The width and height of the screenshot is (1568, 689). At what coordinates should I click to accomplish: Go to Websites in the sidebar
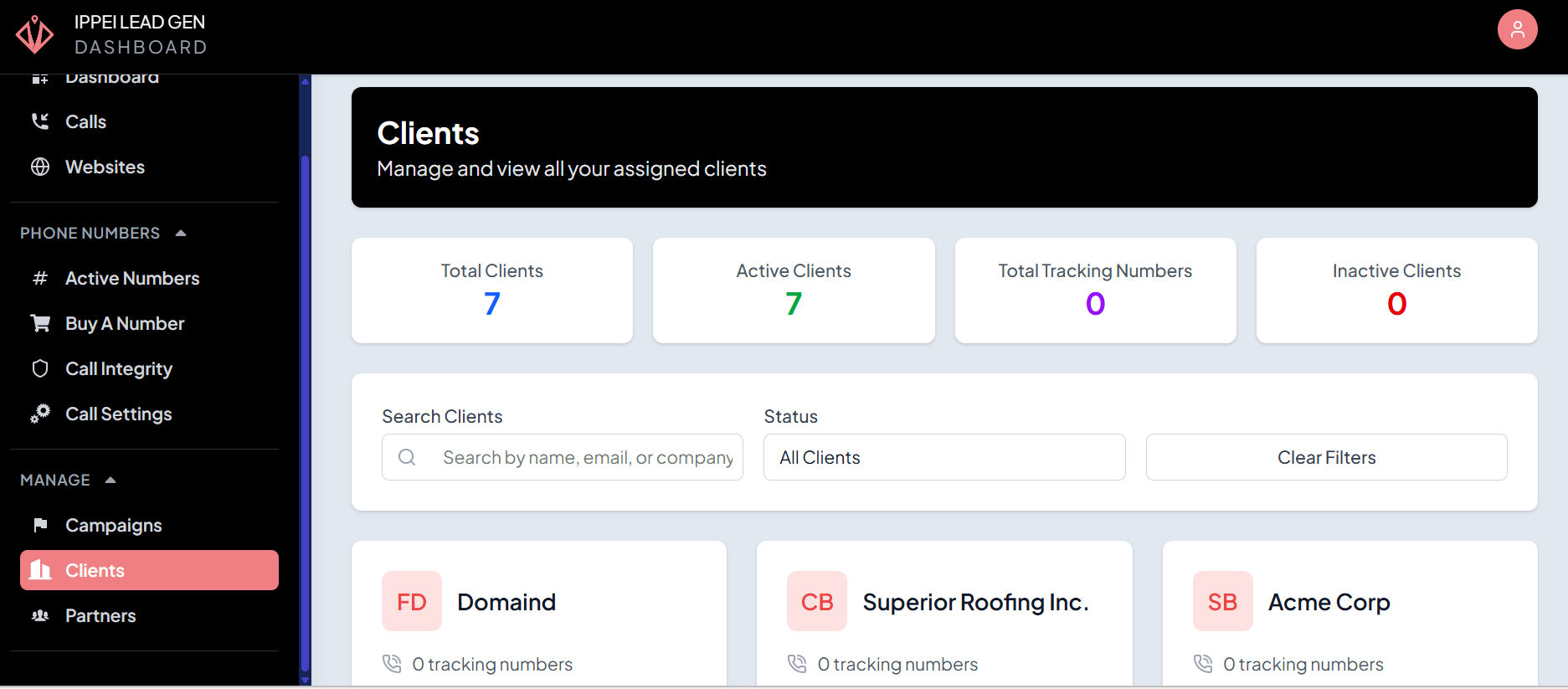pyautogui.click(x=149, y=167)
